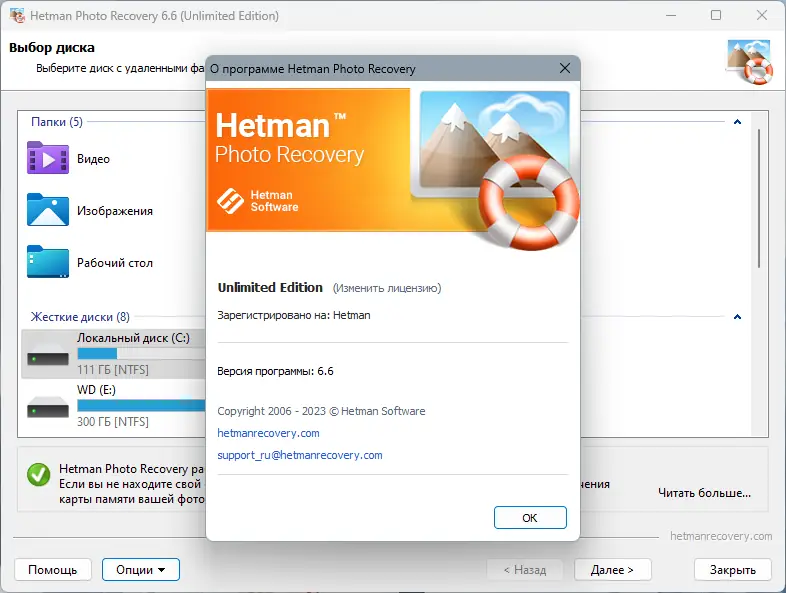
Task: Click the Рабочий стол folder icon
Action: click(48, 262)
